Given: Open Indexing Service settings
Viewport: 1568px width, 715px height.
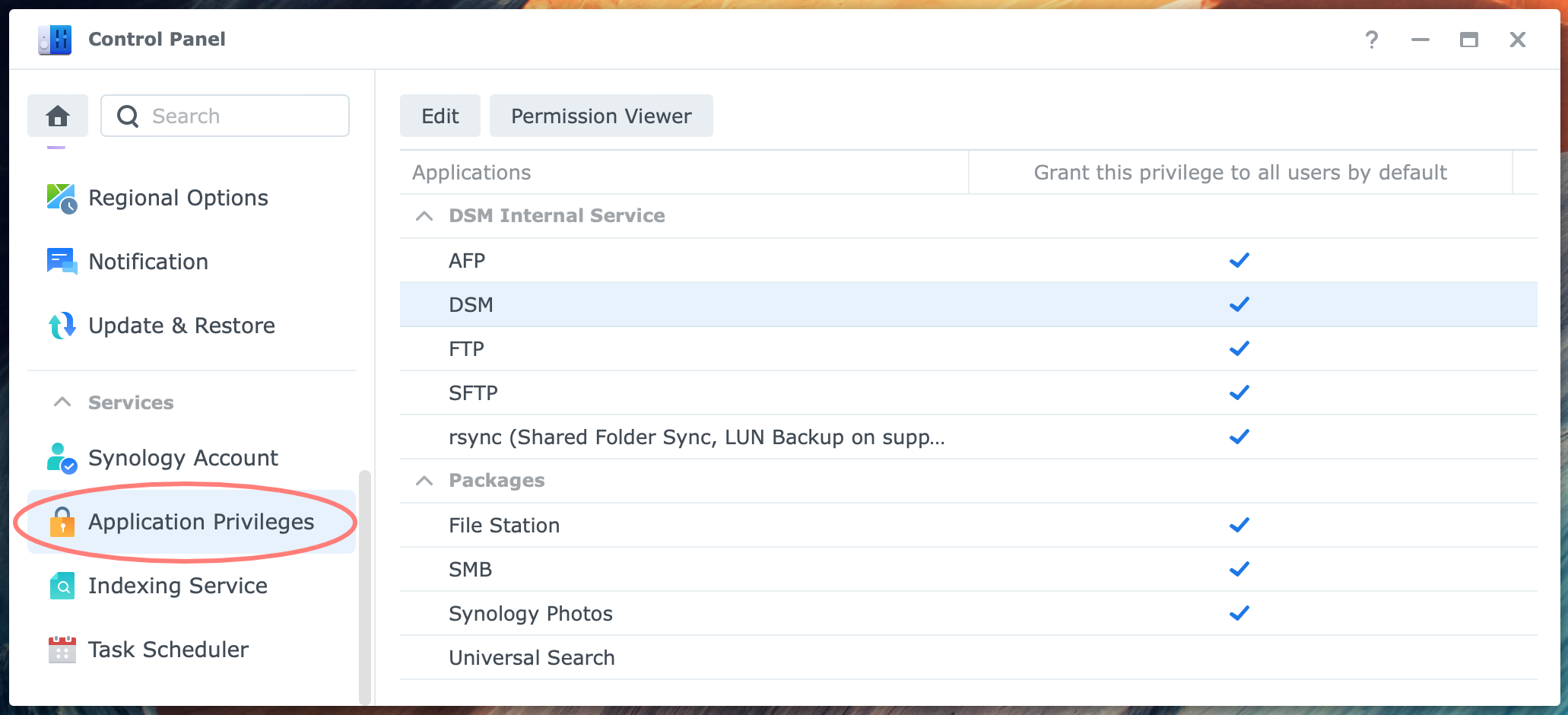Looking at the screenshot, I should [192, 586].
